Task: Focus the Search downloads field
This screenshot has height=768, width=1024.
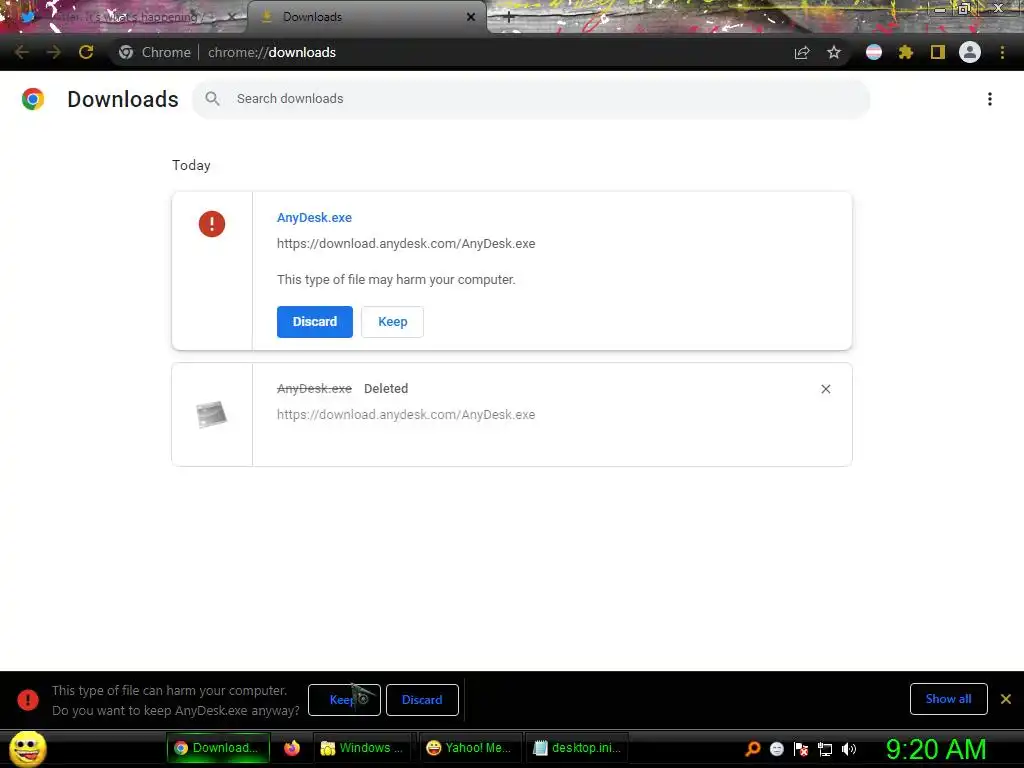Action: 531,99
